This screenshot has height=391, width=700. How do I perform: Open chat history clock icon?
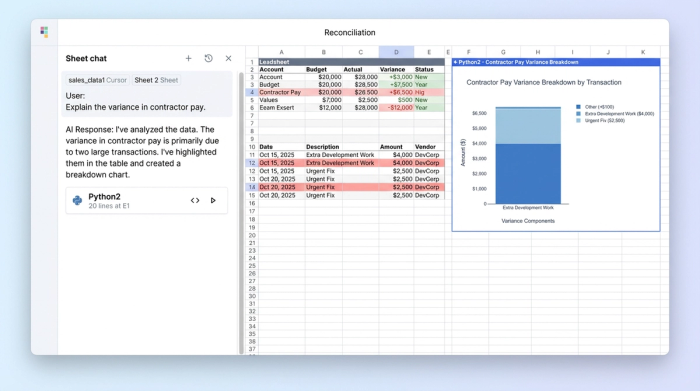click(x=208, y=58)
